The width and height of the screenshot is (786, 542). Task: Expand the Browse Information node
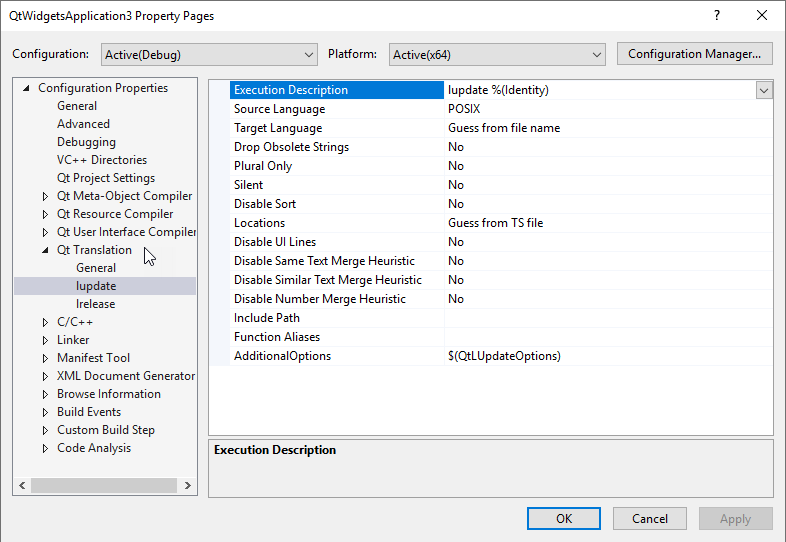[45, 395]
